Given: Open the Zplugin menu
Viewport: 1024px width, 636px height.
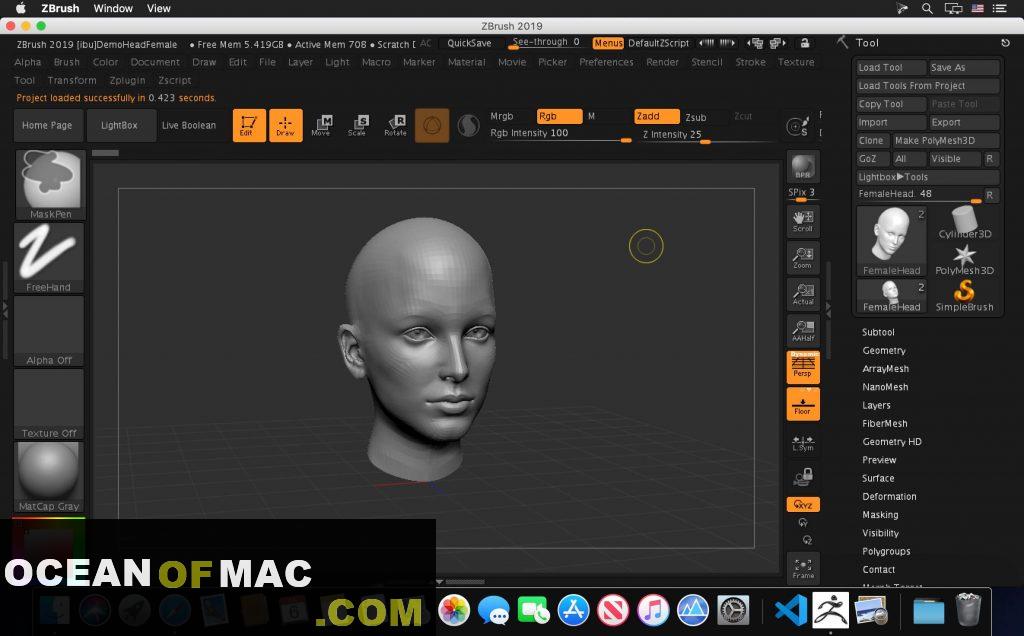Looking at the screenshot, I should 127,80.
